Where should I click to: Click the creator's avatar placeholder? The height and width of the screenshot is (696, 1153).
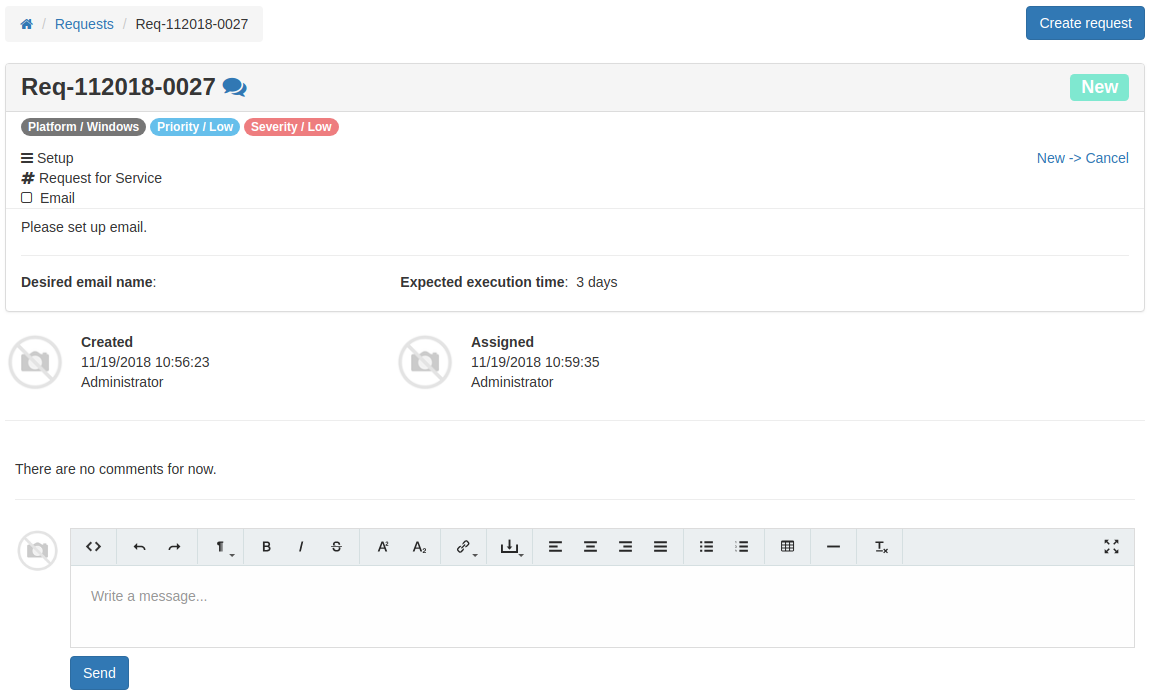pyautogui.click(x=35, y=362)
